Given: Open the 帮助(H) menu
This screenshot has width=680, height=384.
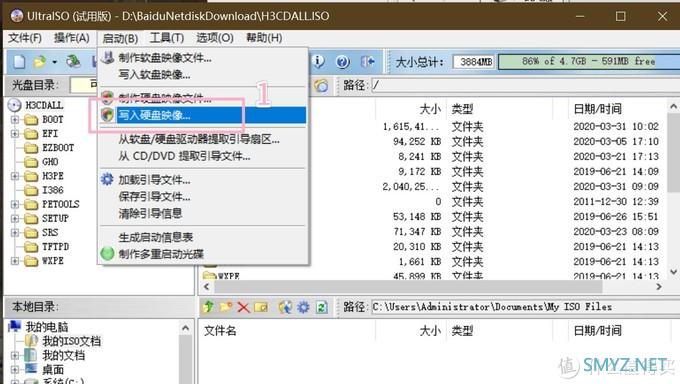Looking at the screenshot, I should (x=264, y=38).
